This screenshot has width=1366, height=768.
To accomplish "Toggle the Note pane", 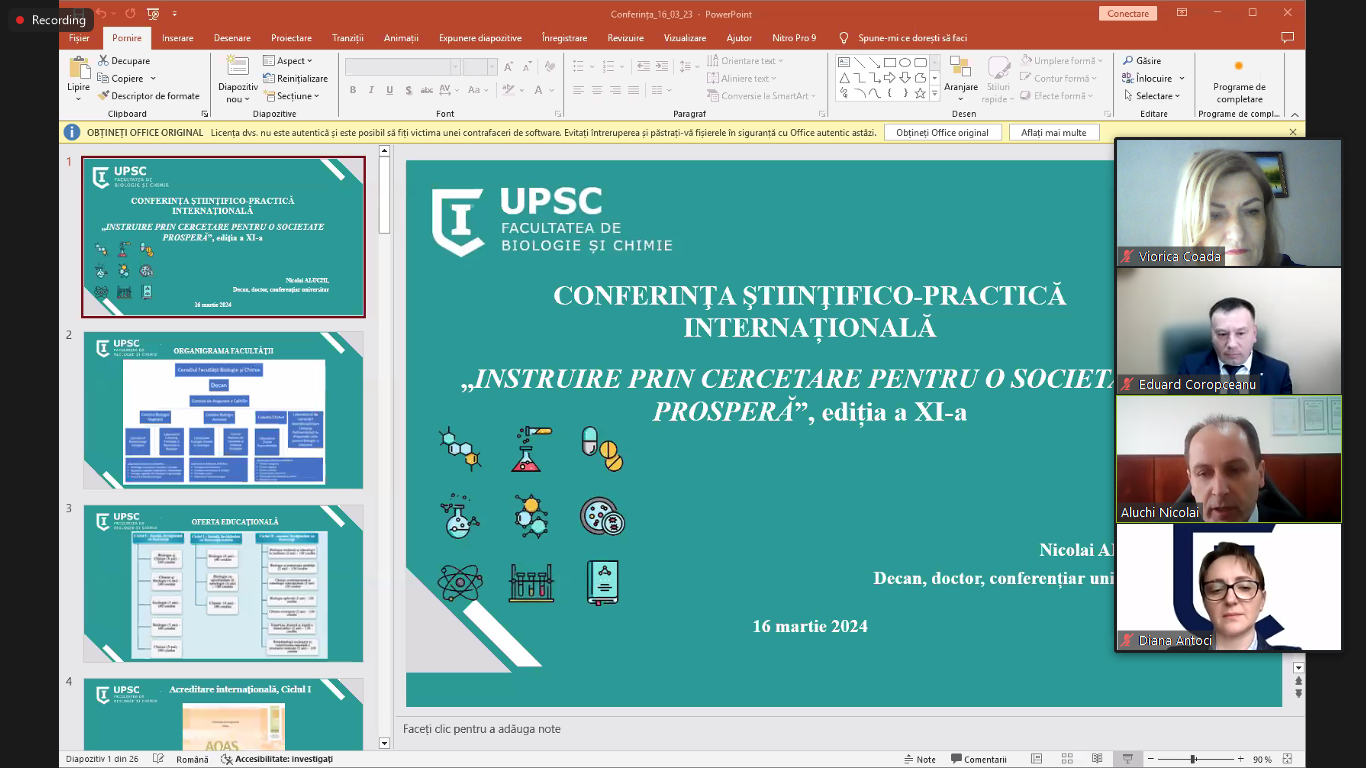I will click(919, 759).
